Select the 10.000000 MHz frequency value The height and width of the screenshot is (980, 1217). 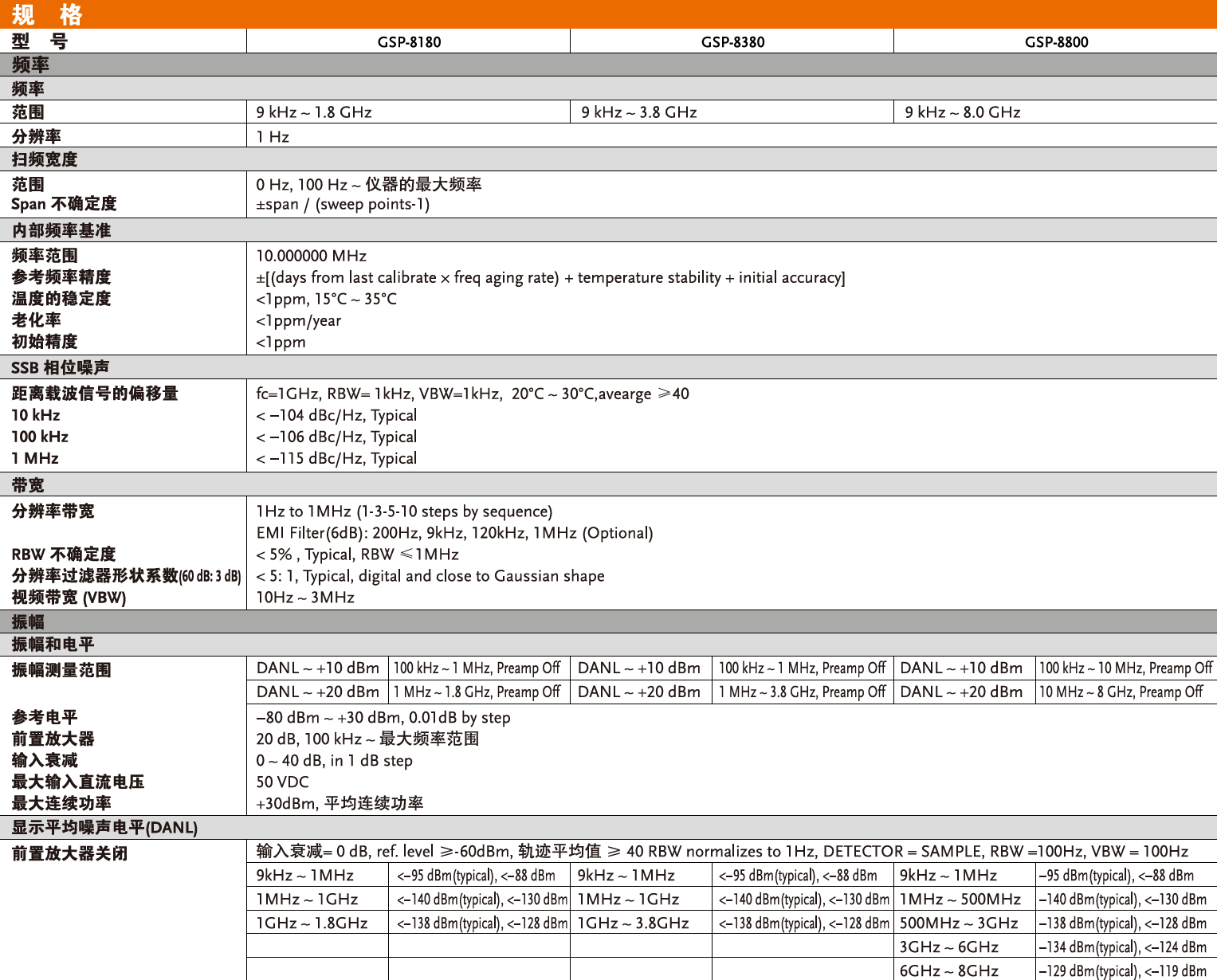pos(312,256)
